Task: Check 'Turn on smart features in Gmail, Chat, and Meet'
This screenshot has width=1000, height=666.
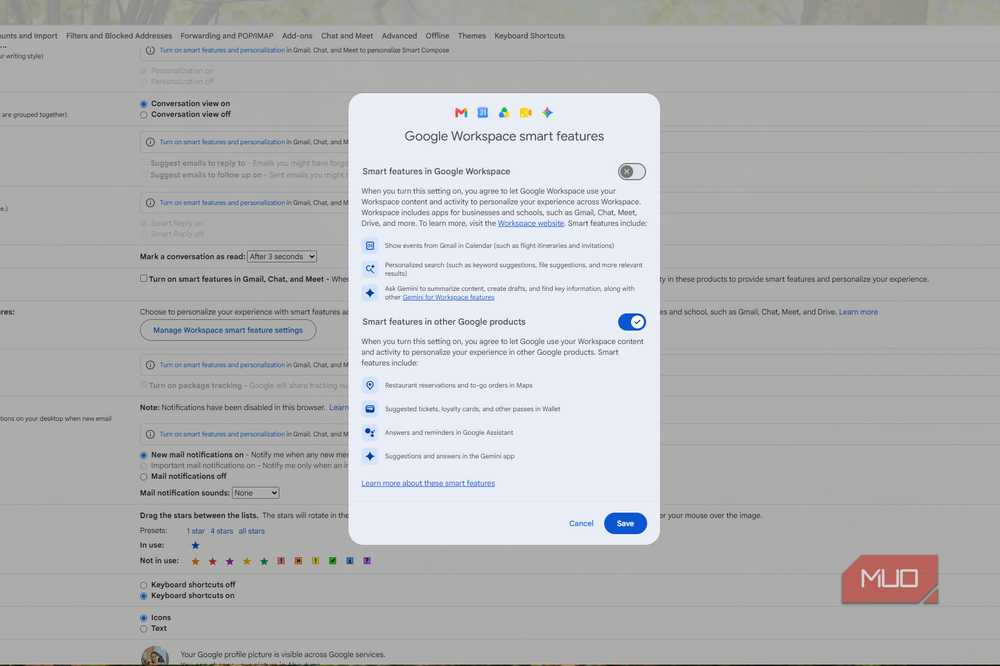Action: coord(143,279)
